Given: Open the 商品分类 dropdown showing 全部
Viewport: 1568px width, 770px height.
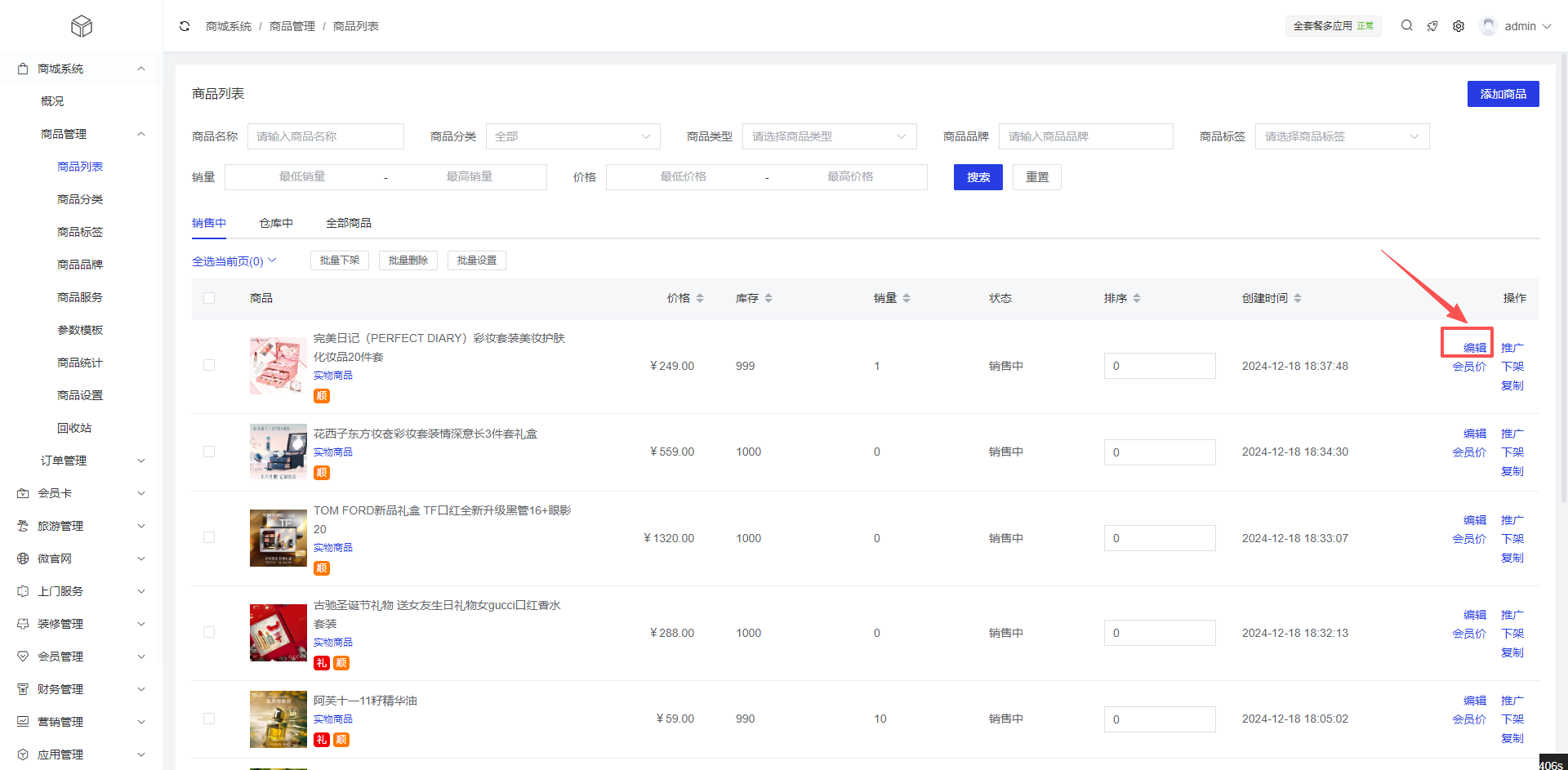Looking at the screenshot, I should click(572, 136).
